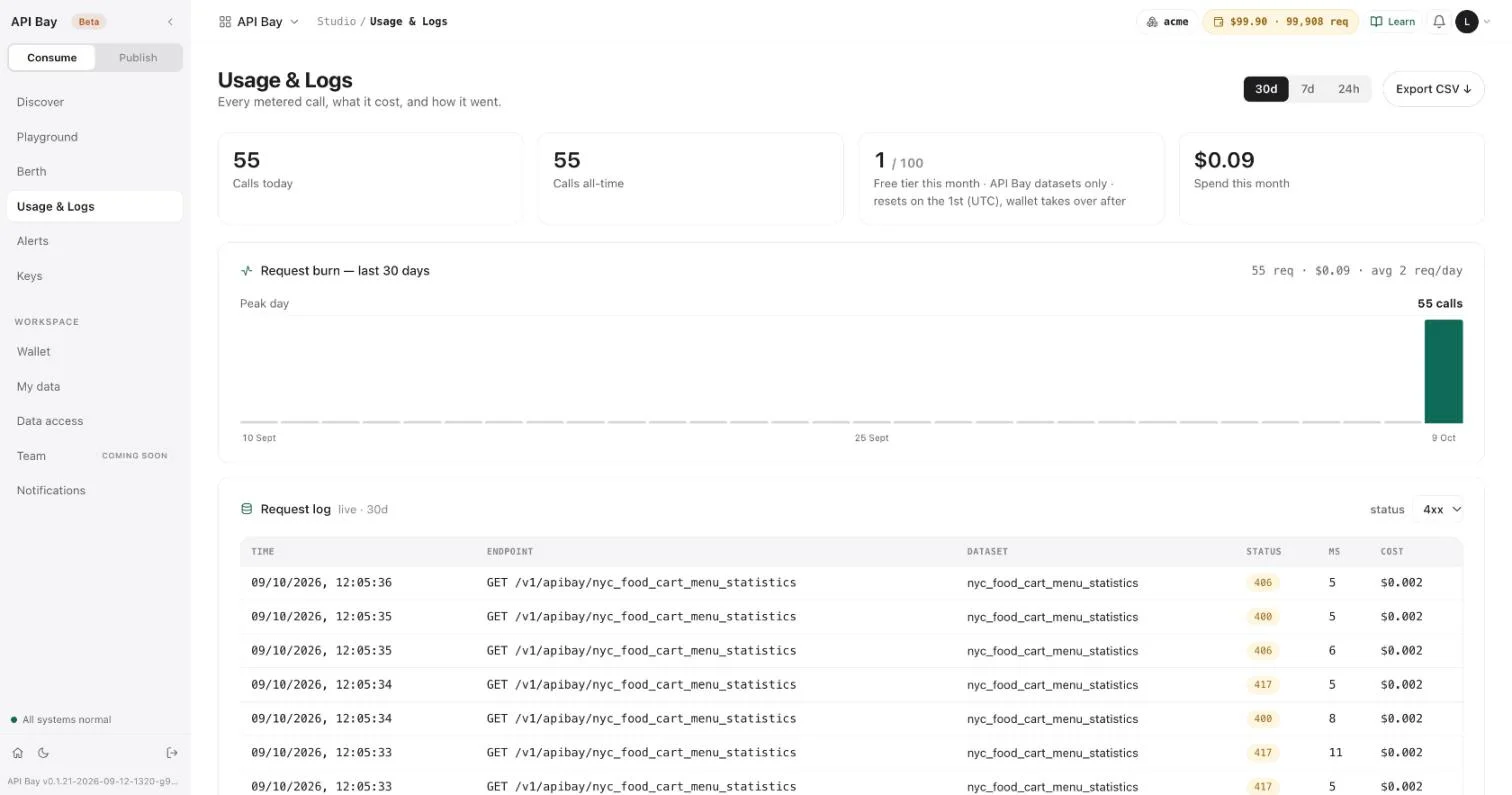Click the acme workspace badge

(x=1167, y=21)
